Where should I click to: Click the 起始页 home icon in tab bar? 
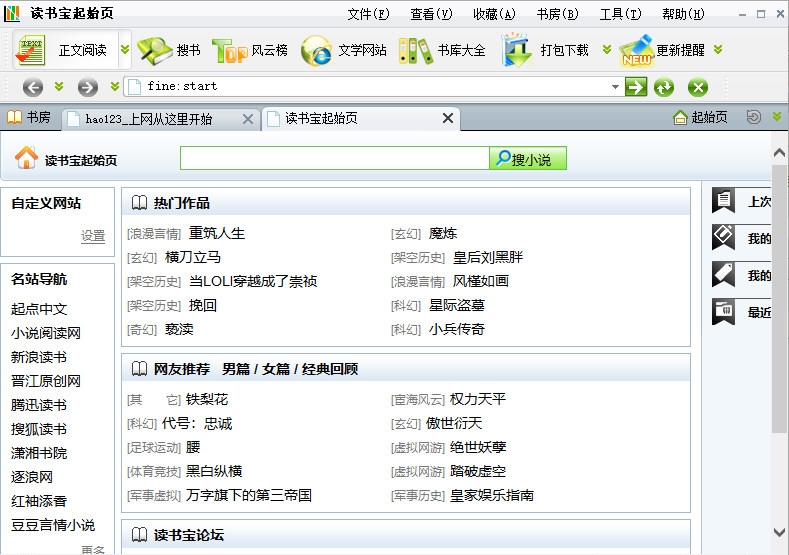(x=680, y=117)
